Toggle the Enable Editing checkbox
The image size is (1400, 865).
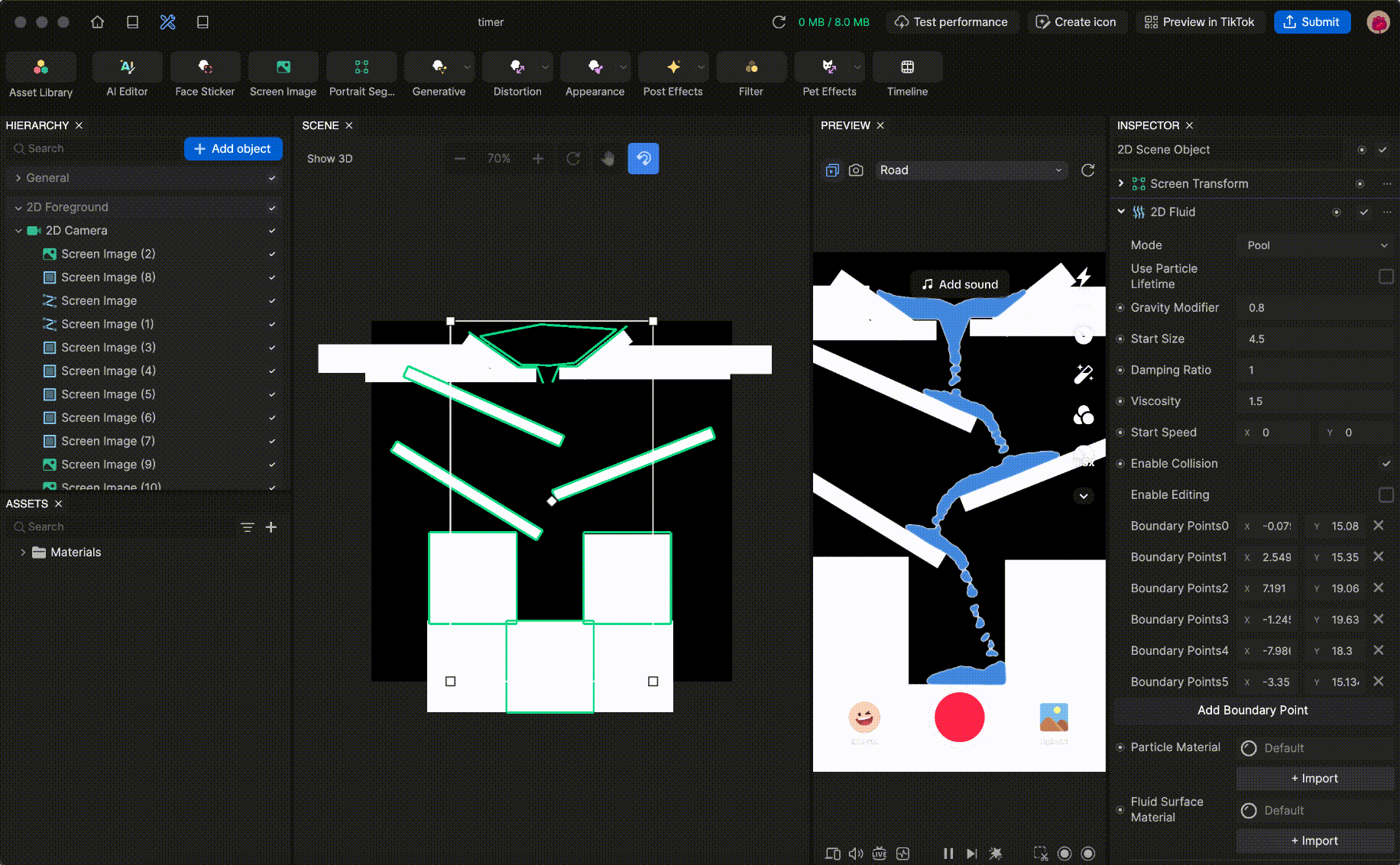click(1385, 495)
